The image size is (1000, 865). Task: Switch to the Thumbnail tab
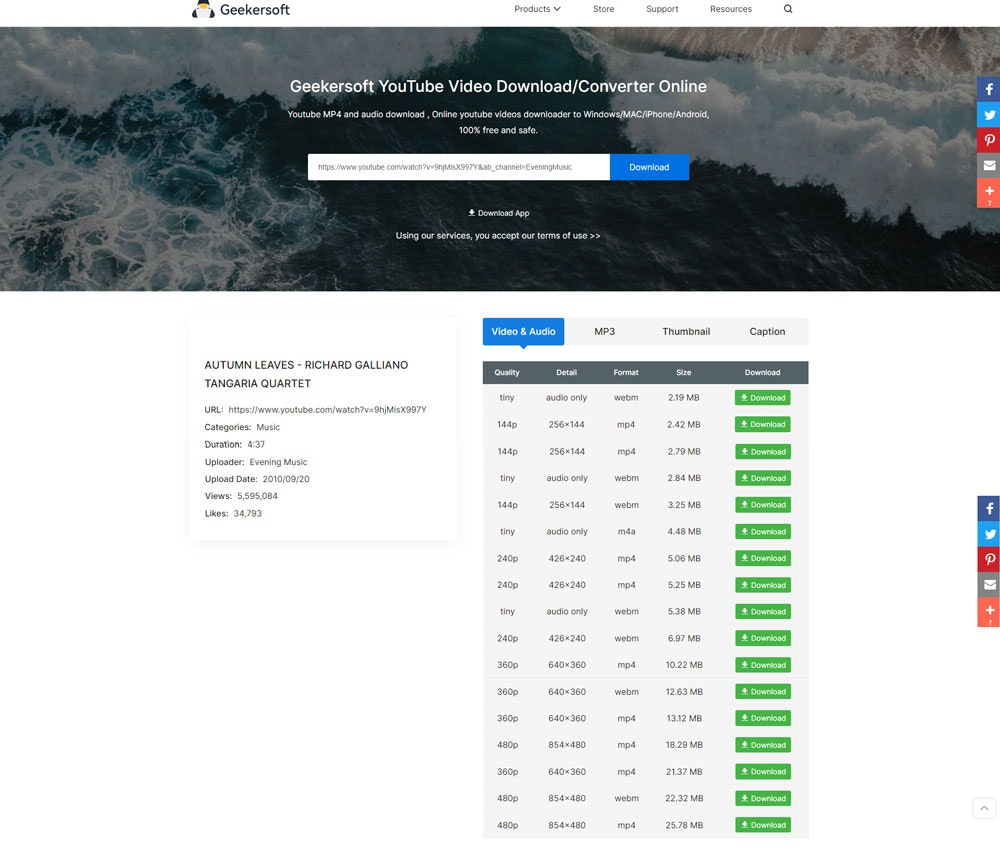[x=686, y=332]
